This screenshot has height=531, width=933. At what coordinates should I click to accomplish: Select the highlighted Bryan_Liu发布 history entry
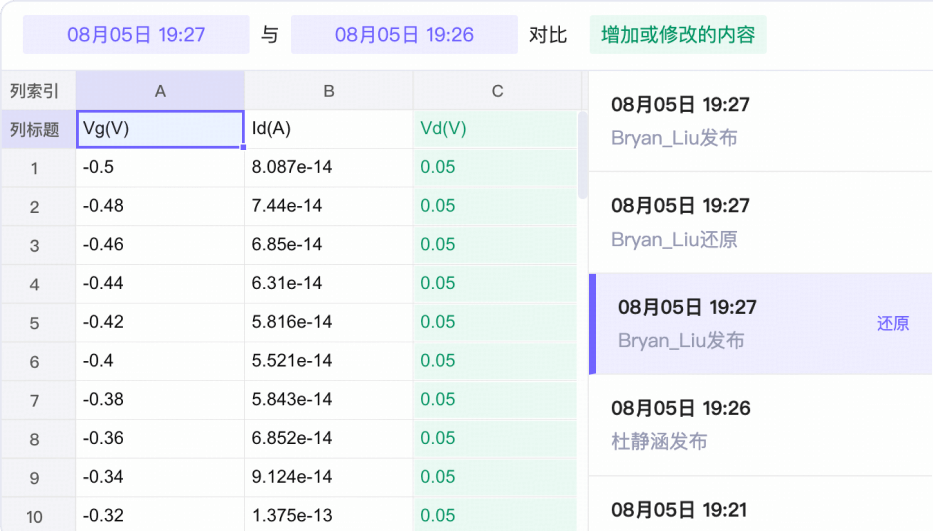pos(760,324)
